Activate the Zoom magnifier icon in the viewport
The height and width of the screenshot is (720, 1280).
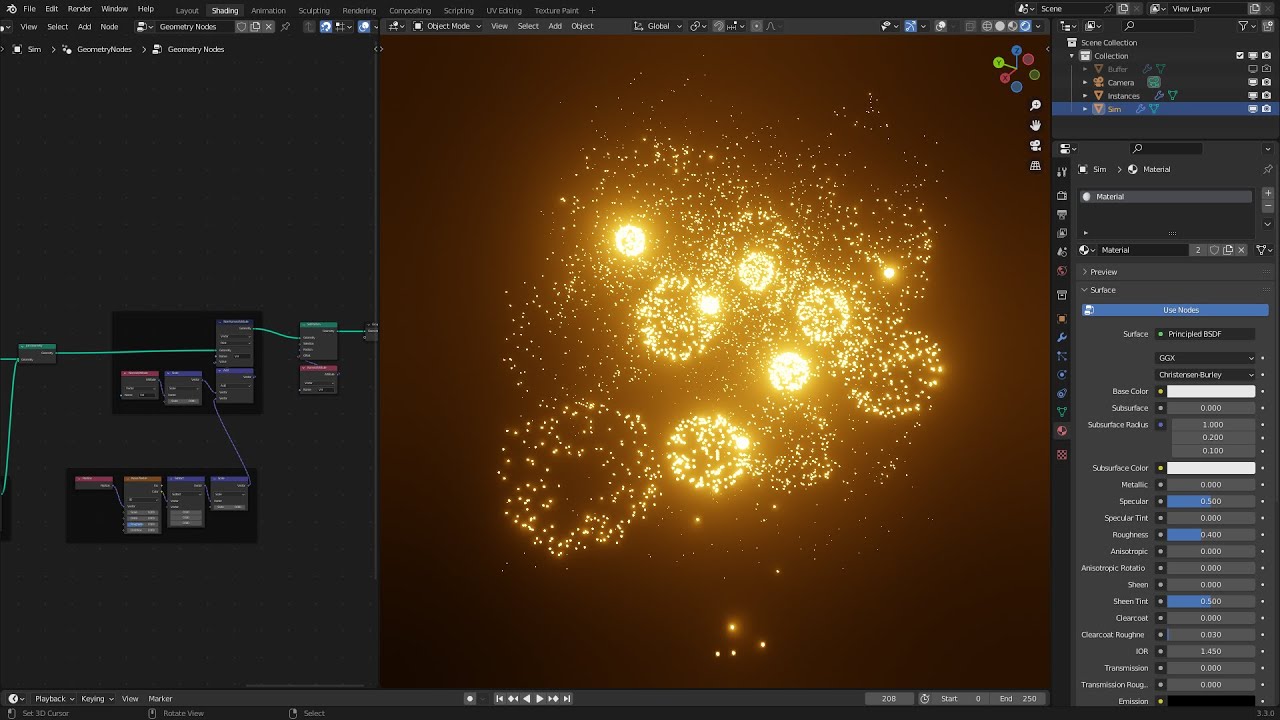pyautogui.click(x=1035, y=104)
